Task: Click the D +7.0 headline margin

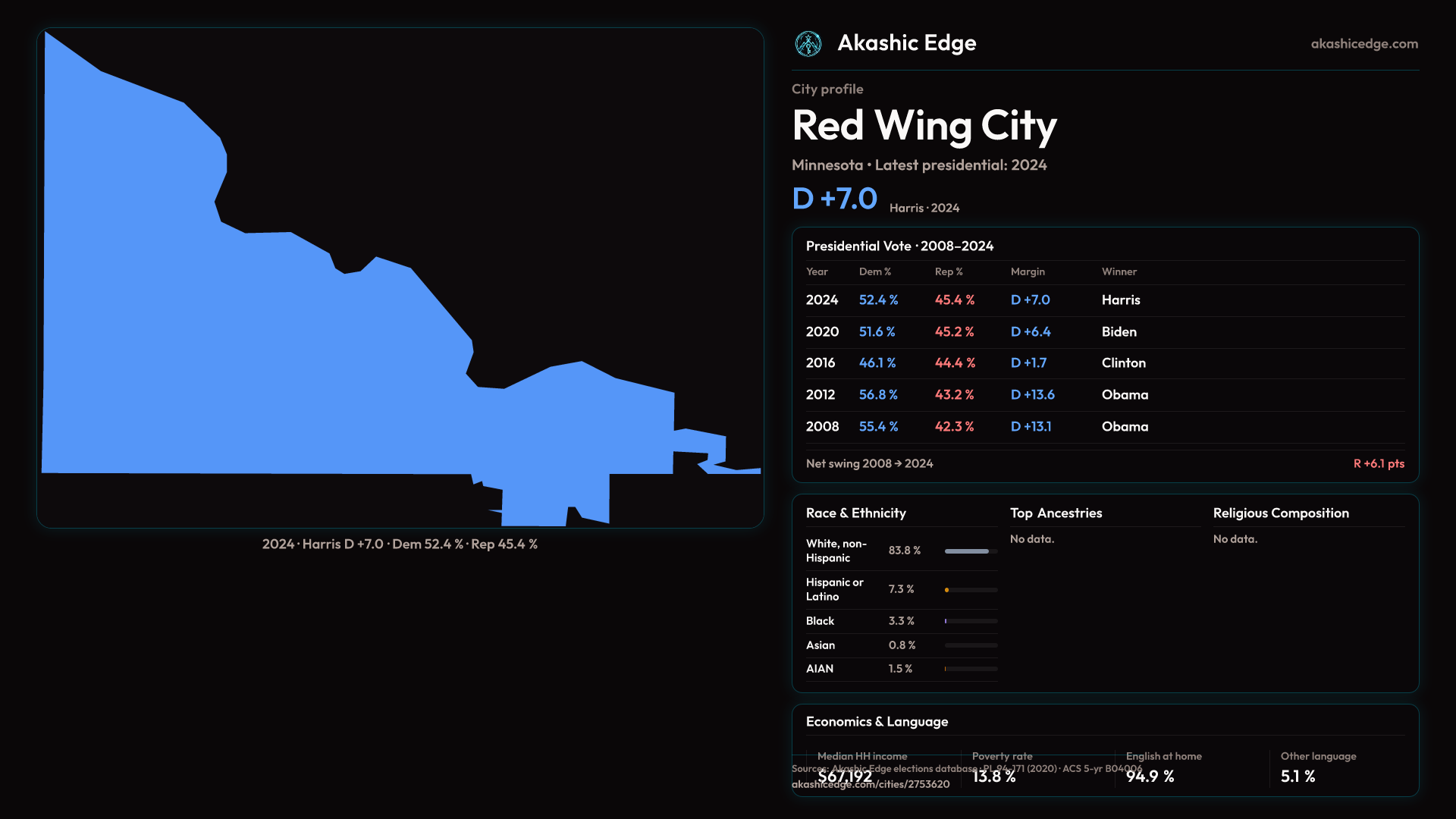Action: click(834, 199)
